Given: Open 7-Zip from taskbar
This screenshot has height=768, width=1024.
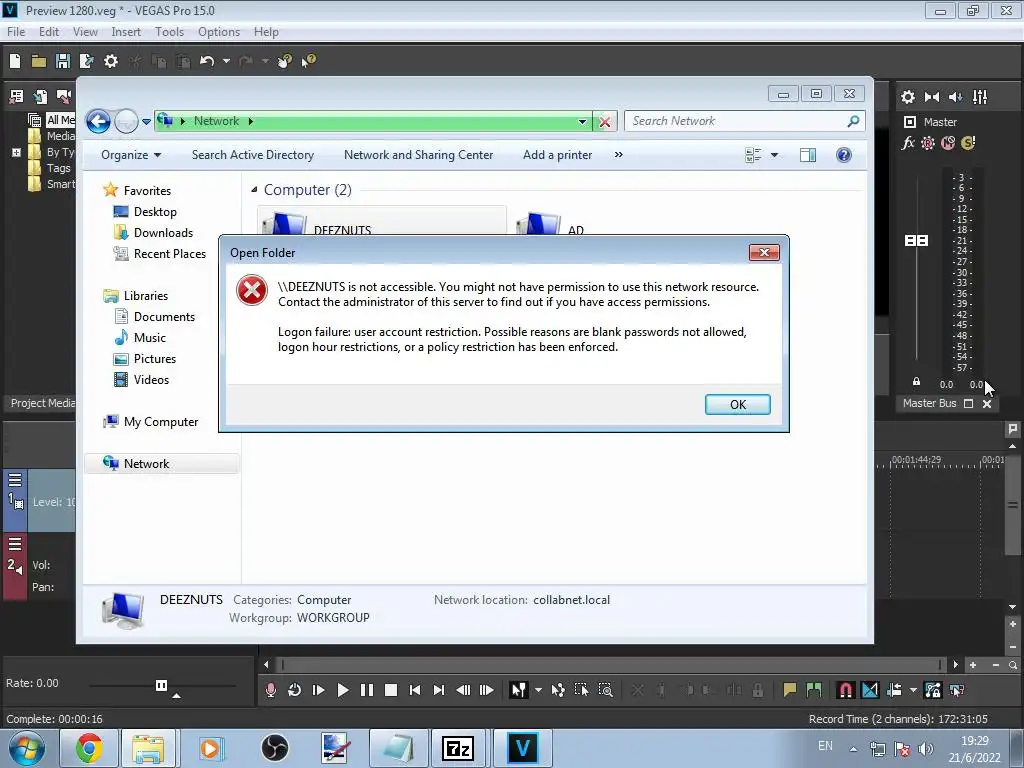Looking at the screenshot, I should (x=457, y=748).
